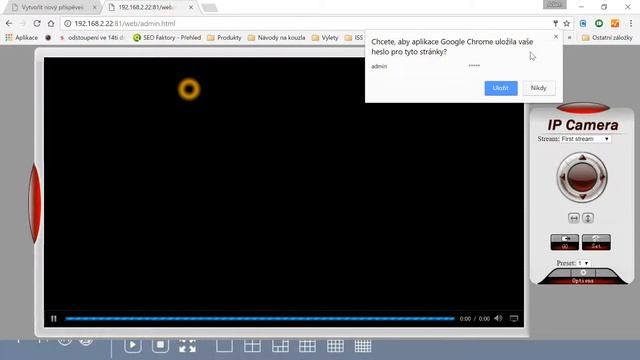Tilt camera up with the PTZ up arrow

coord(582,158)
